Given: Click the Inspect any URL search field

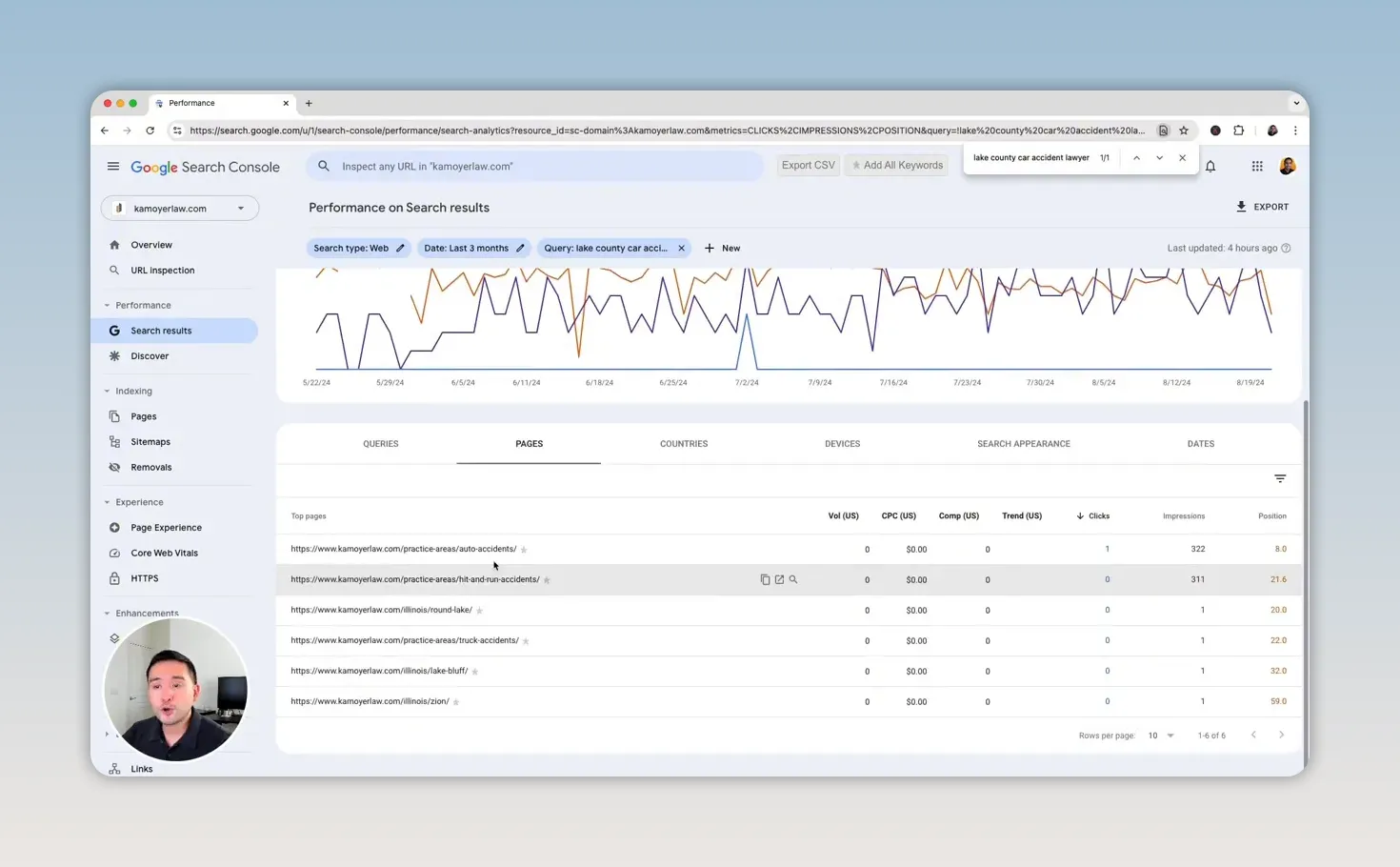Looking at the screenshot, I should (535, 166).
